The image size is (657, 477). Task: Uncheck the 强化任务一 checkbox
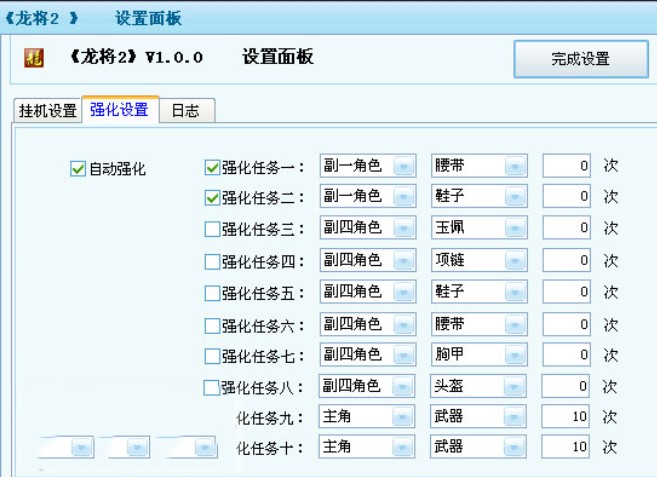coord(212,168)
